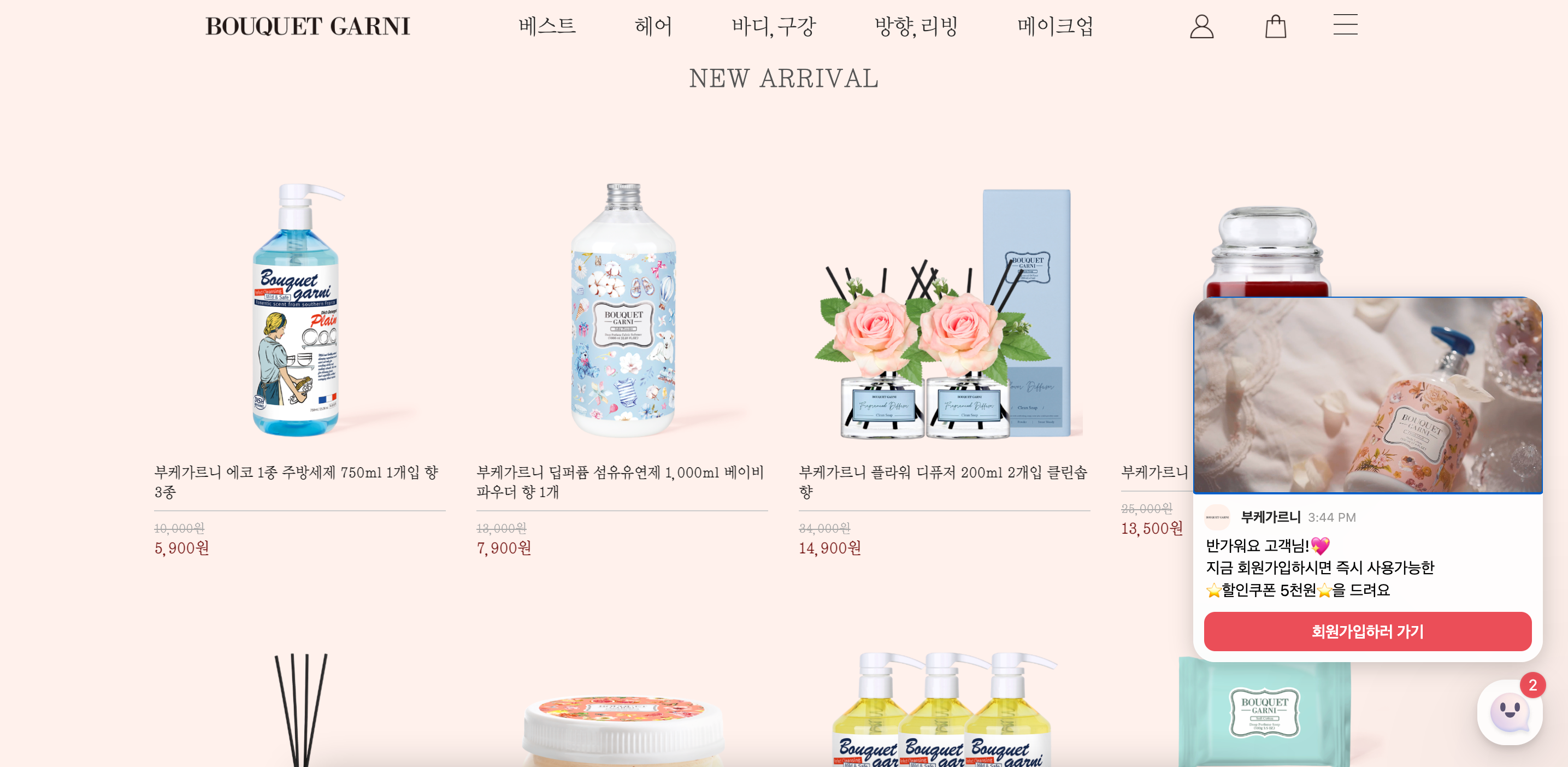Go to the 메이크업 category

pyautogui.click(x=1056, y=26)
